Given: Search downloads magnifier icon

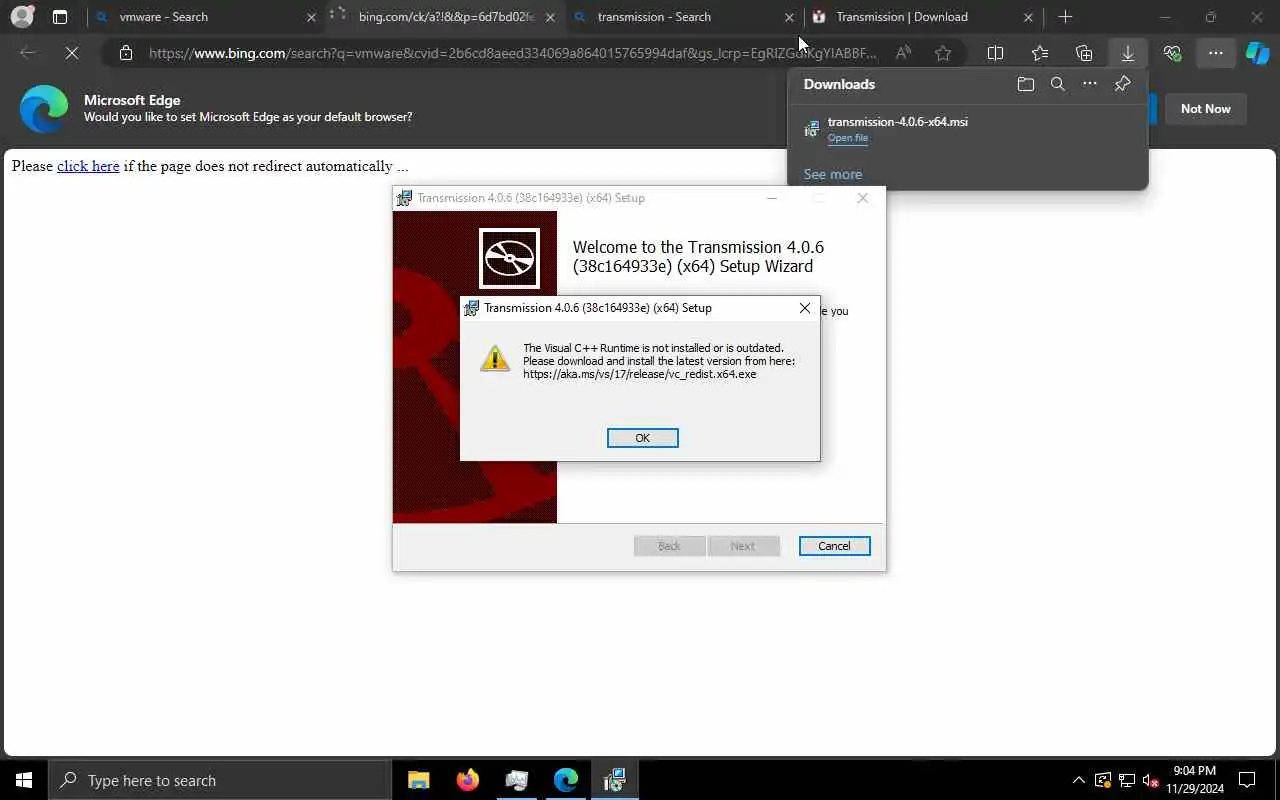Looking at the screenshot, I should click(x=1057, y=85).
